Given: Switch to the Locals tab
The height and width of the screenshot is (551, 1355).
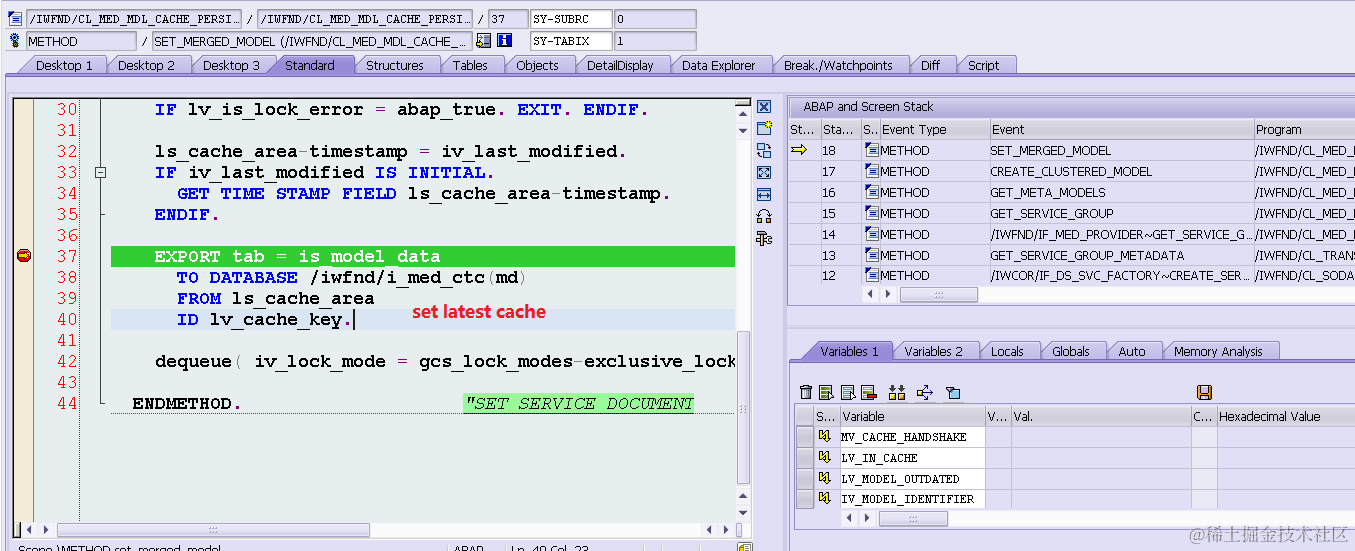Looking at the screenshot, I should (1007, 351).
